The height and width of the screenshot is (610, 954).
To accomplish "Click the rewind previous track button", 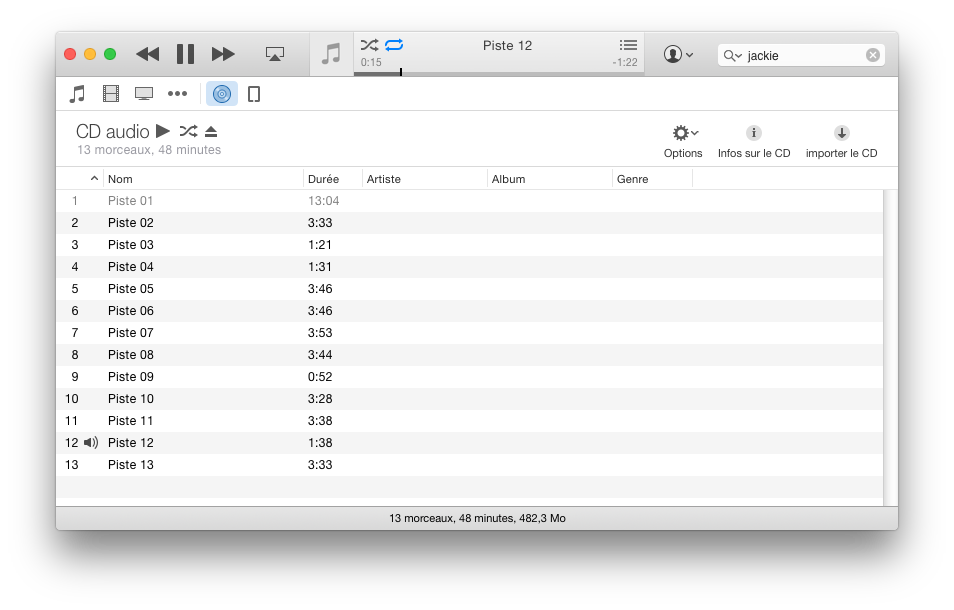I will pyautogui.click(x=147, y=54).
